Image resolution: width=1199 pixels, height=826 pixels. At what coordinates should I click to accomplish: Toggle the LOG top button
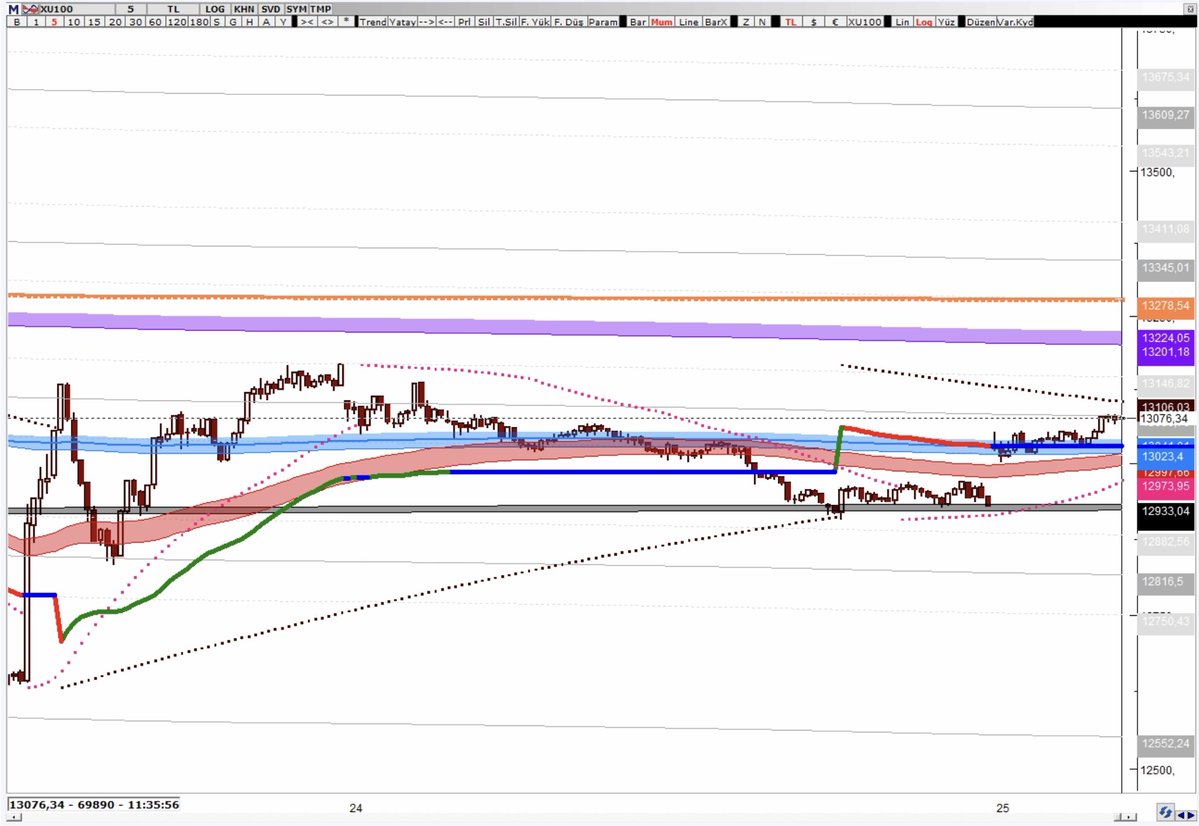point(216,9)
